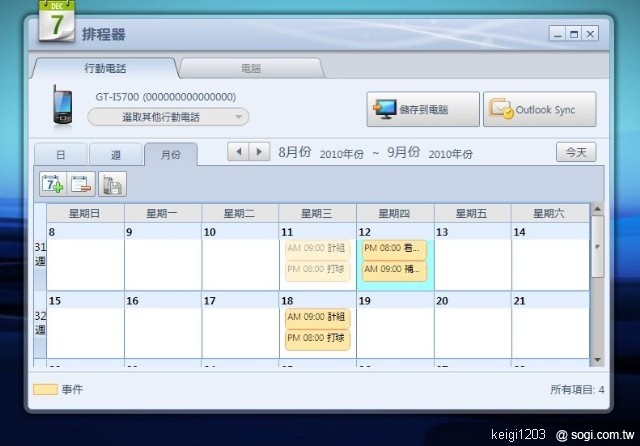Image resolution: width=640 pixels, height=446 pixels.
Task: Jump to today with 今天 button
Action: [x=576, y=152]
